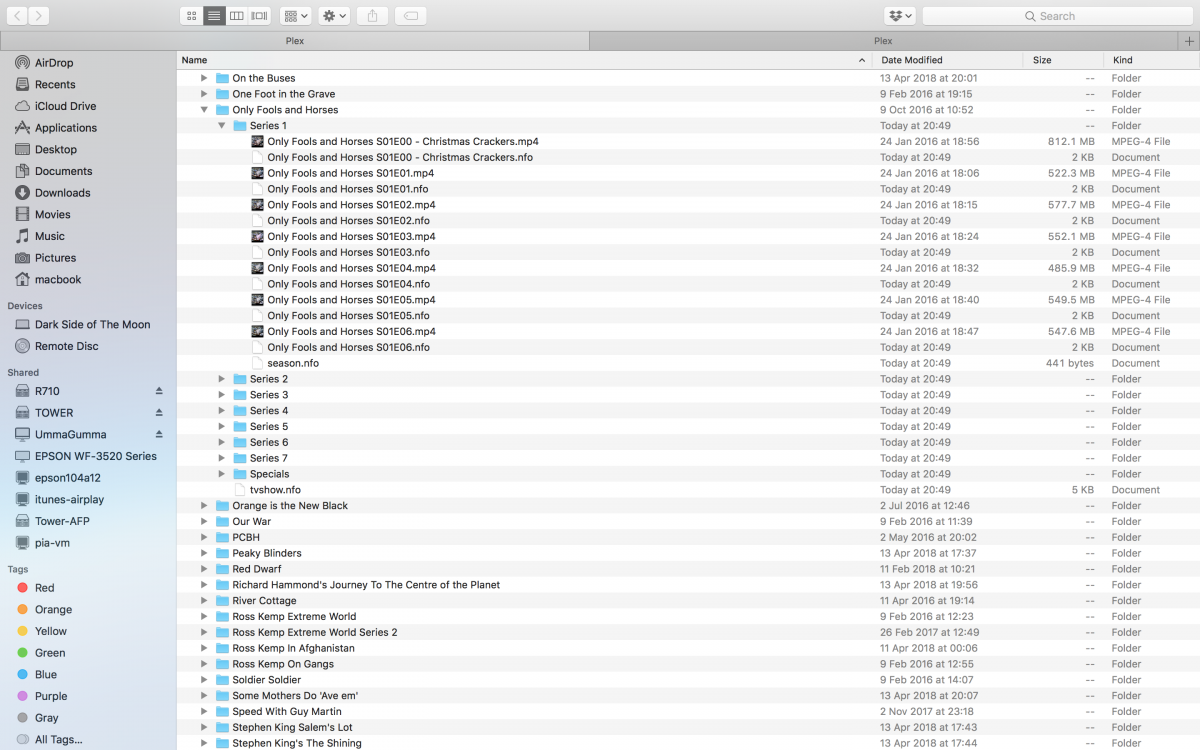Open All Tags in the sidebar
The height and width of the screenshot is (750, 1200).
point(58,740)
